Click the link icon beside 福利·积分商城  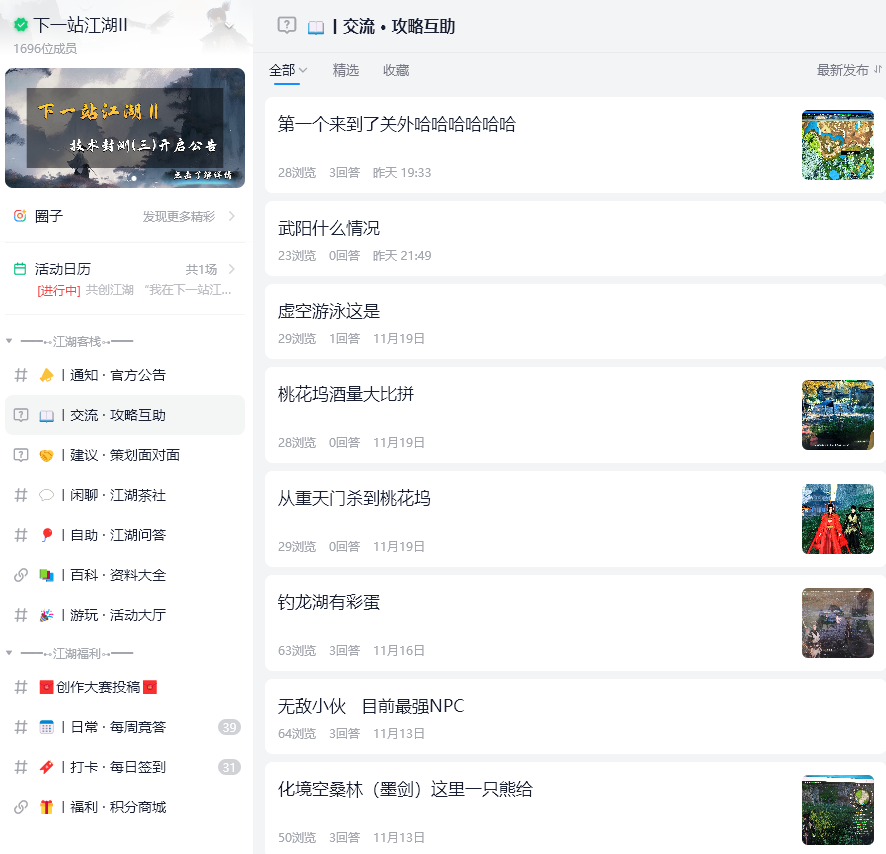(20, 807)
